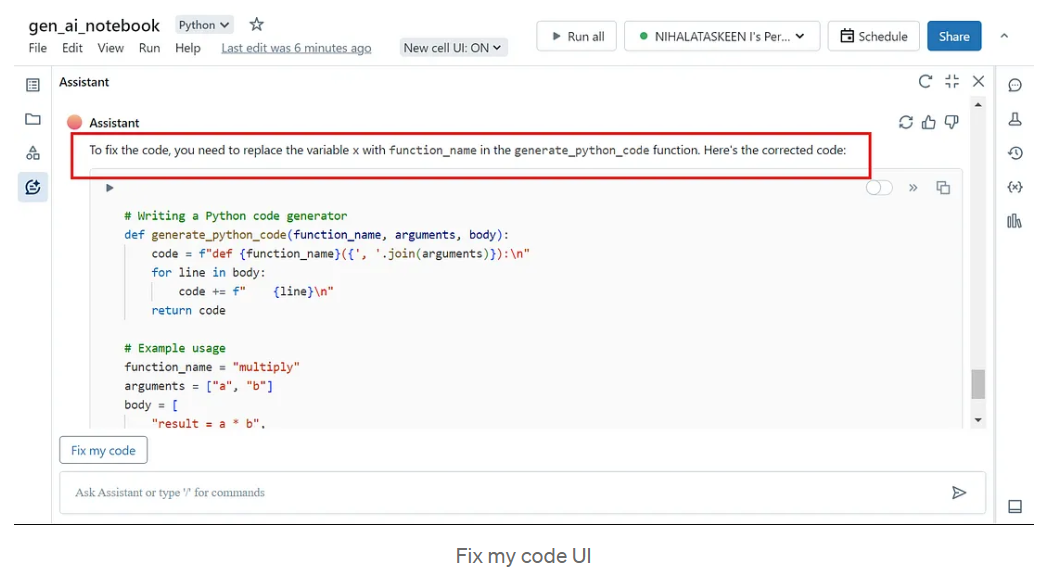Click the Fix my code button
This screenshot has height=583, width=1043.
103,450
